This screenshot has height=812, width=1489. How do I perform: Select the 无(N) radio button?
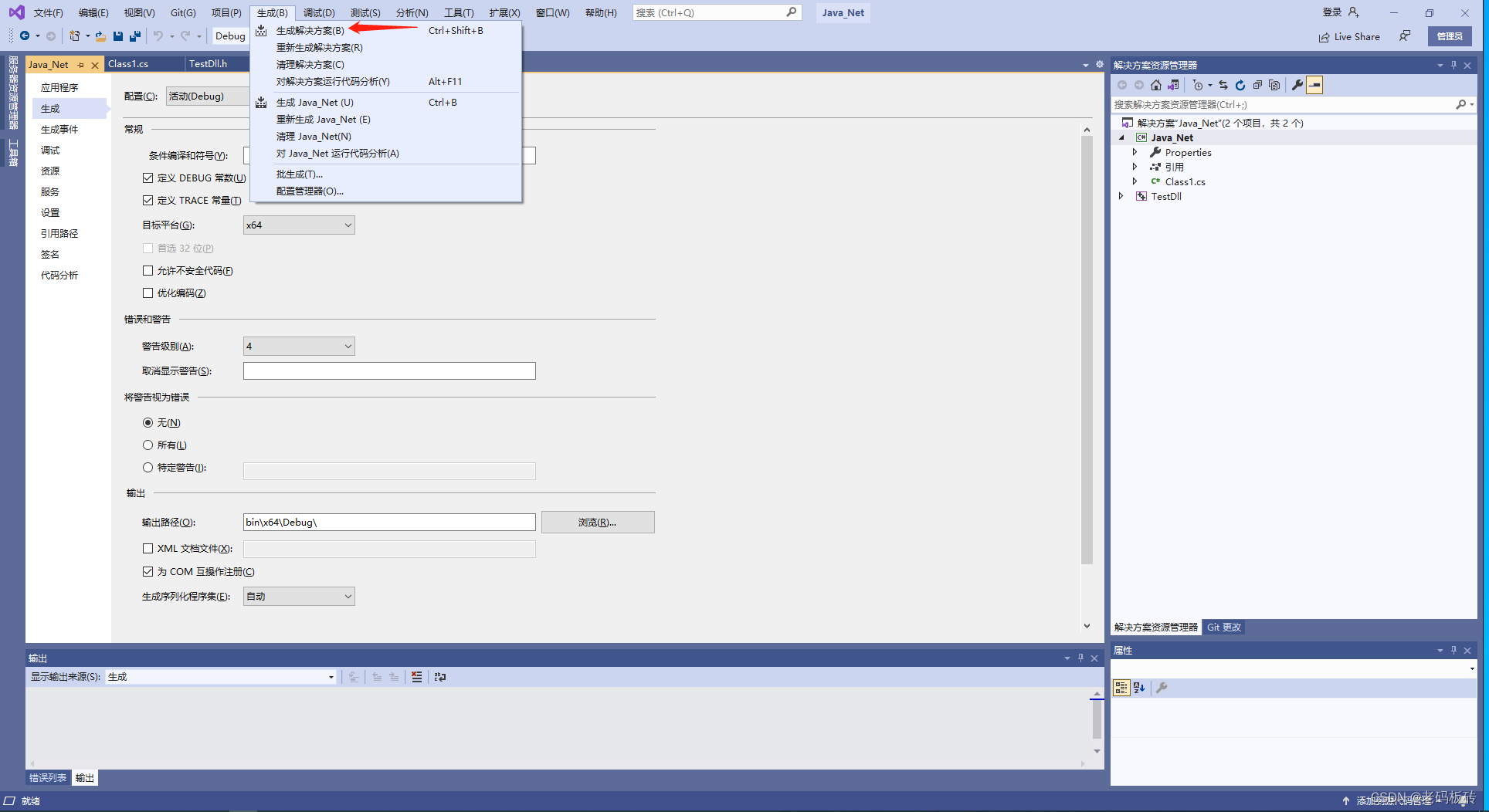tap(148, 422)
